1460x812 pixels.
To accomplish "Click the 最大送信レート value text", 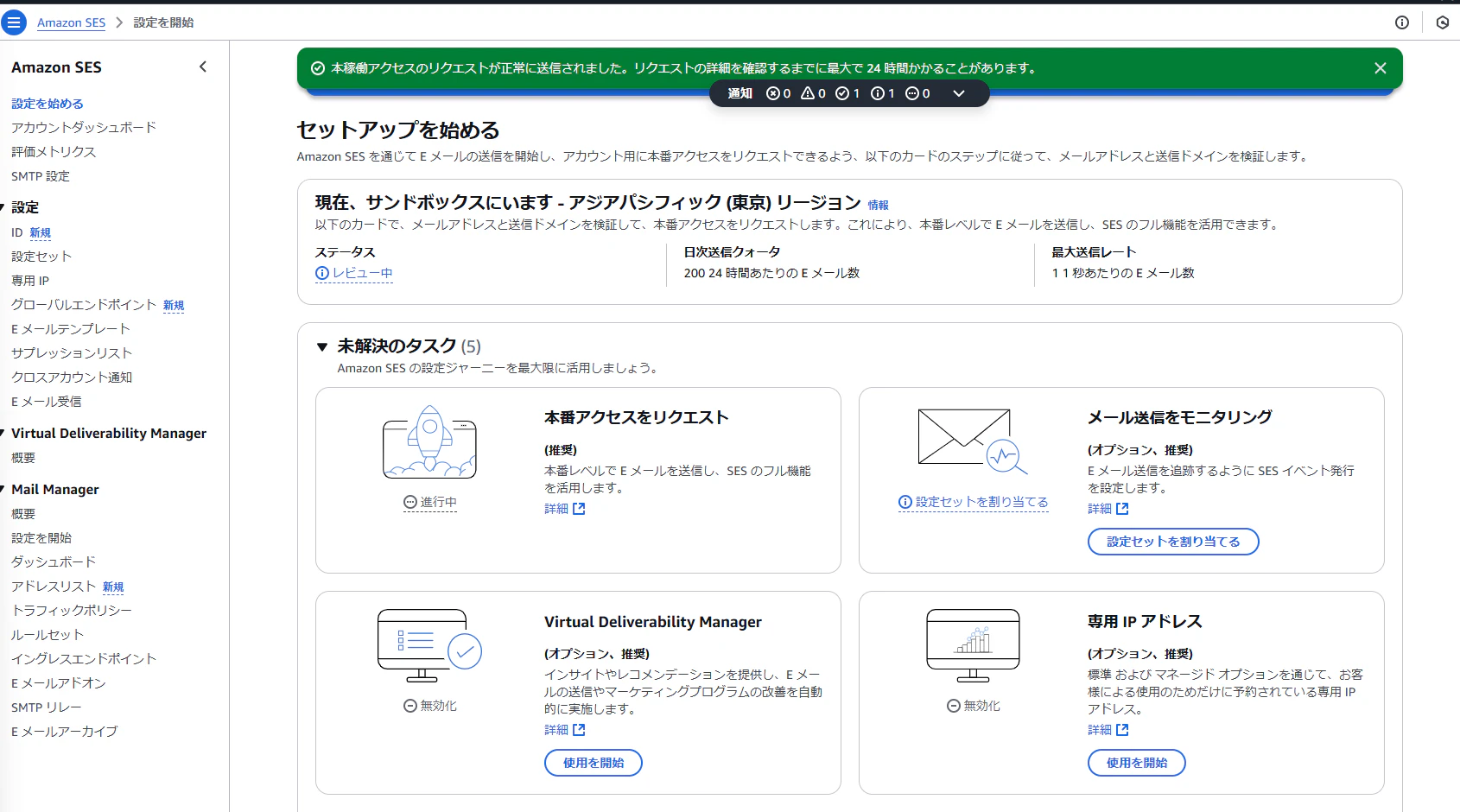I will click(1123, 273).
